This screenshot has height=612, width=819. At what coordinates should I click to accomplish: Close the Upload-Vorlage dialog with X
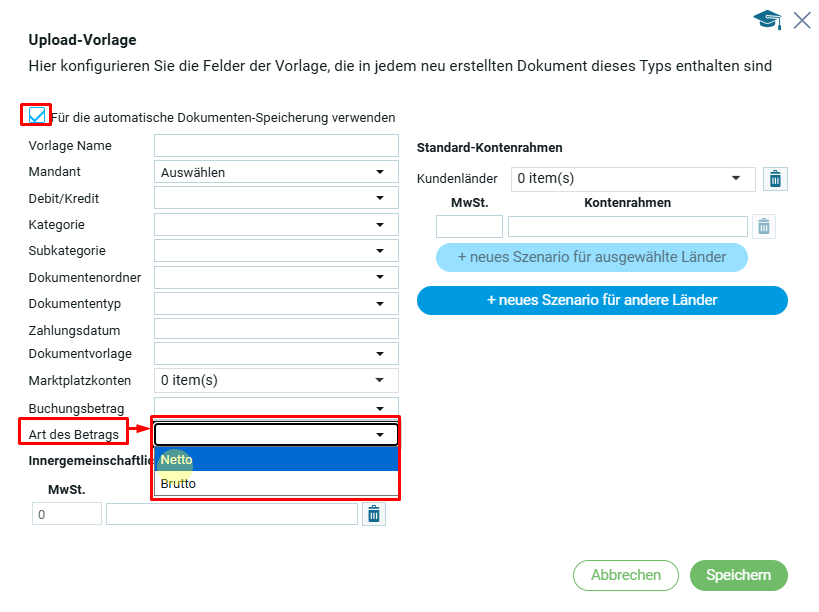tap(801, 20)
